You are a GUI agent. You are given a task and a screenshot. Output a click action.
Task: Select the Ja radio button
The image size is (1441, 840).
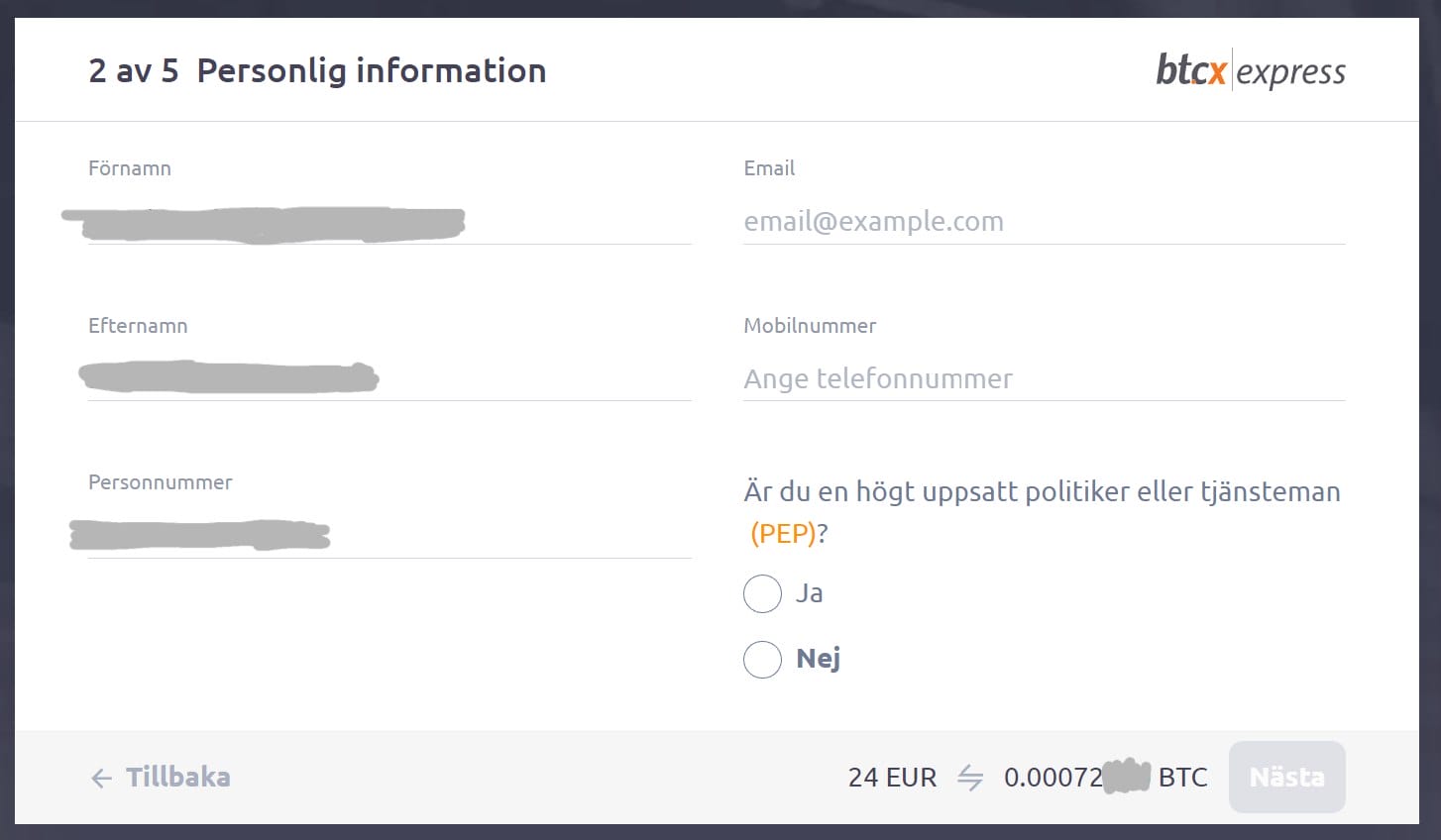762,593
